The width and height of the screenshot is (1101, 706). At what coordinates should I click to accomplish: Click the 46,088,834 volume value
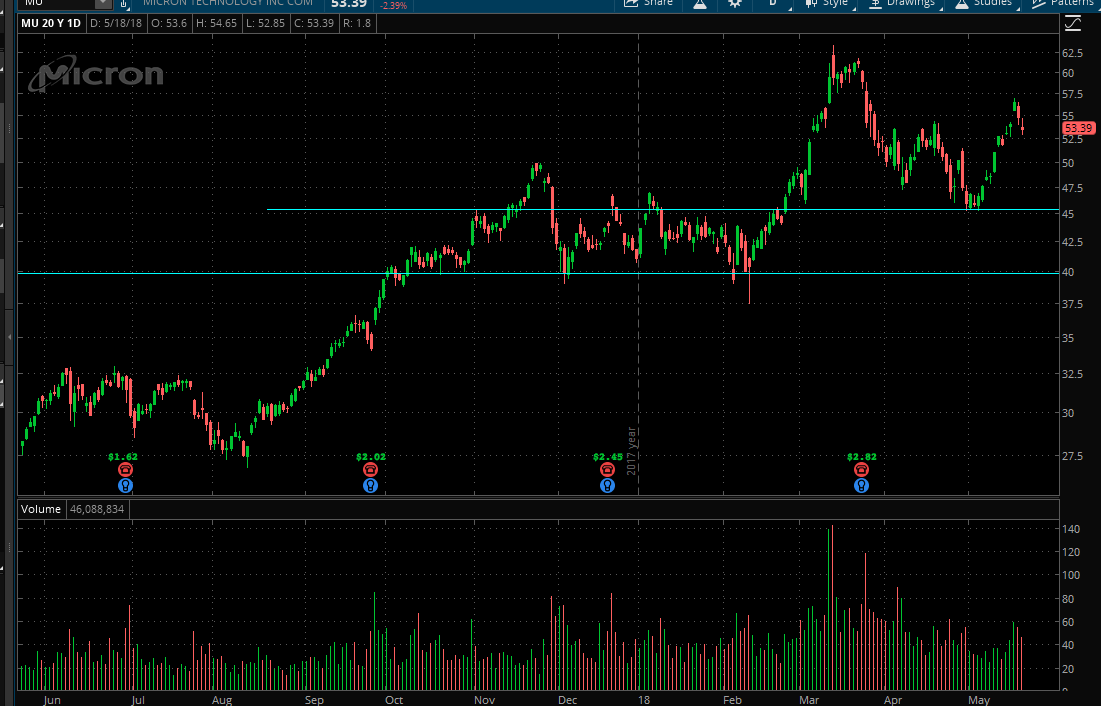click(x=97, y=509)
